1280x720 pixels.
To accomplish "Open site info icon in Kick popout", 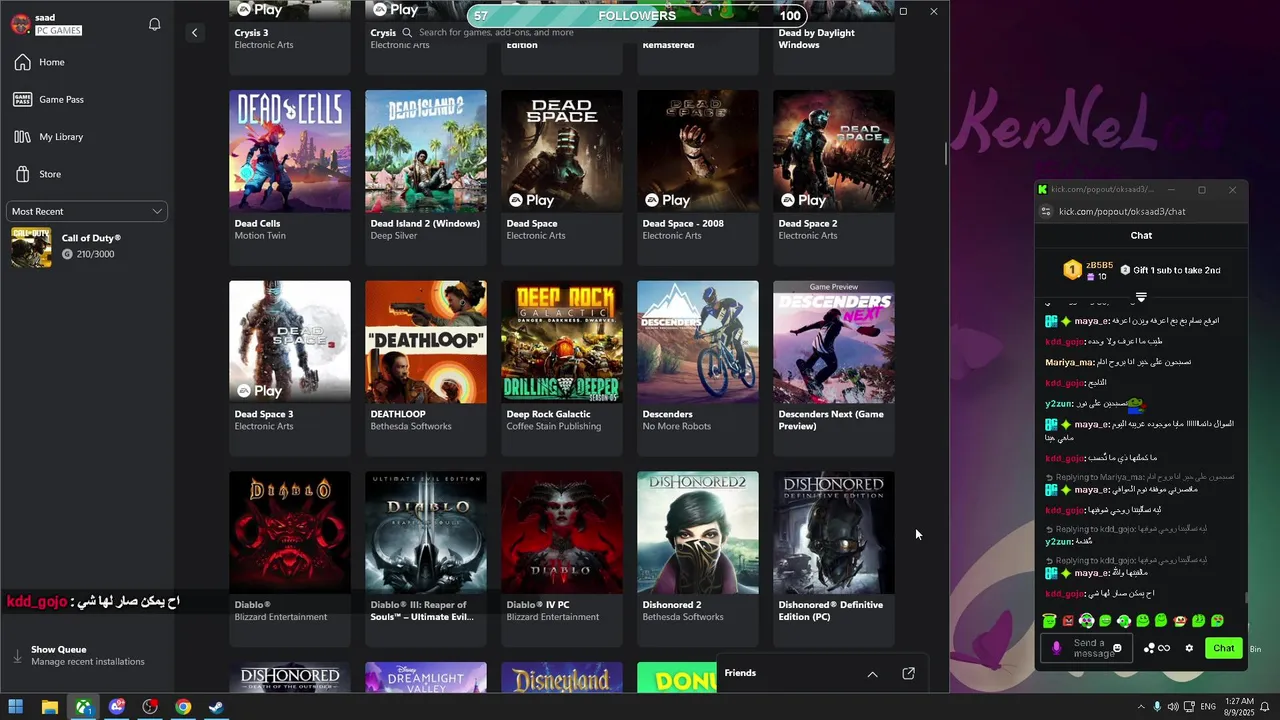I will tap(1046, 212).
